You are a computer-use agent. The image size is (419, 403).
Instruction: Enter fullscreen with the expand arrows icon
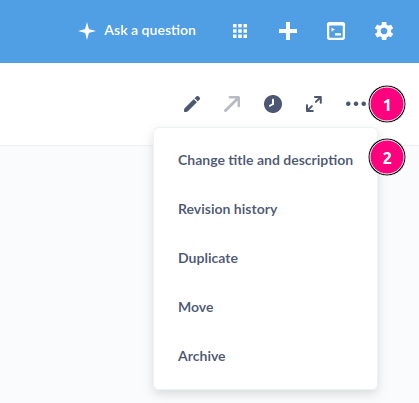click(x=314, y=104)
